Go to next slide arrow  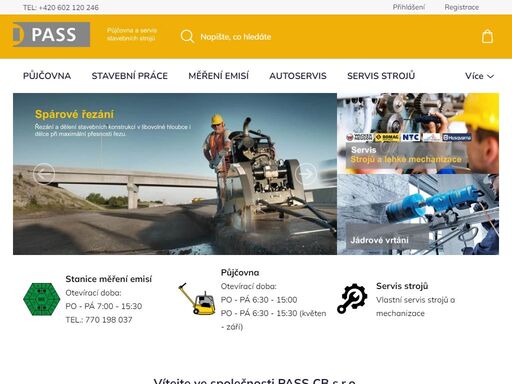pos(306,174)
